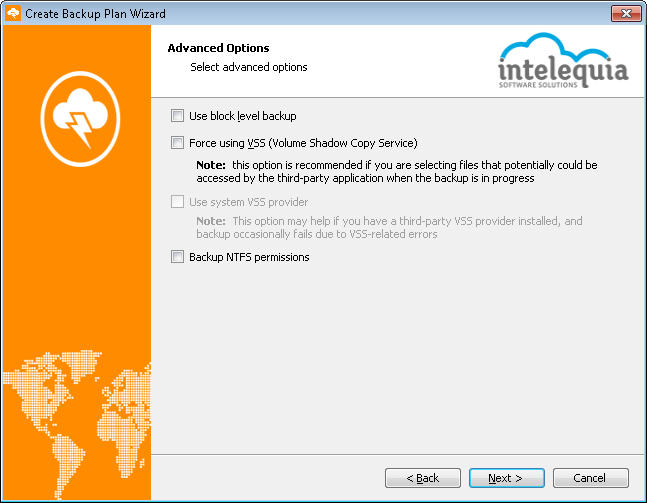Click the VSS recommendation note text
This screenshot has width=647, height=503.
point(397,171)
